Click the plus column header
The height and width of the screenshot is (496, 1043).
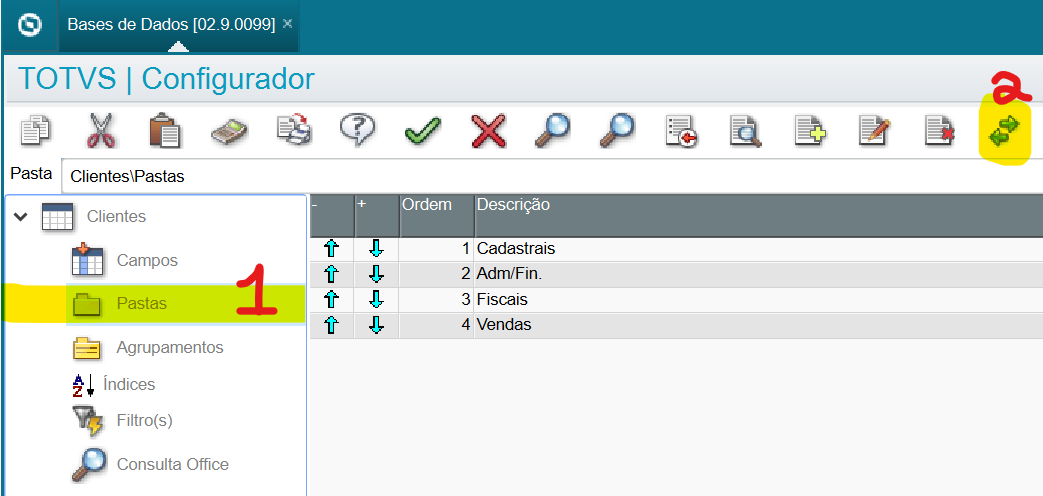pos(377,216)
